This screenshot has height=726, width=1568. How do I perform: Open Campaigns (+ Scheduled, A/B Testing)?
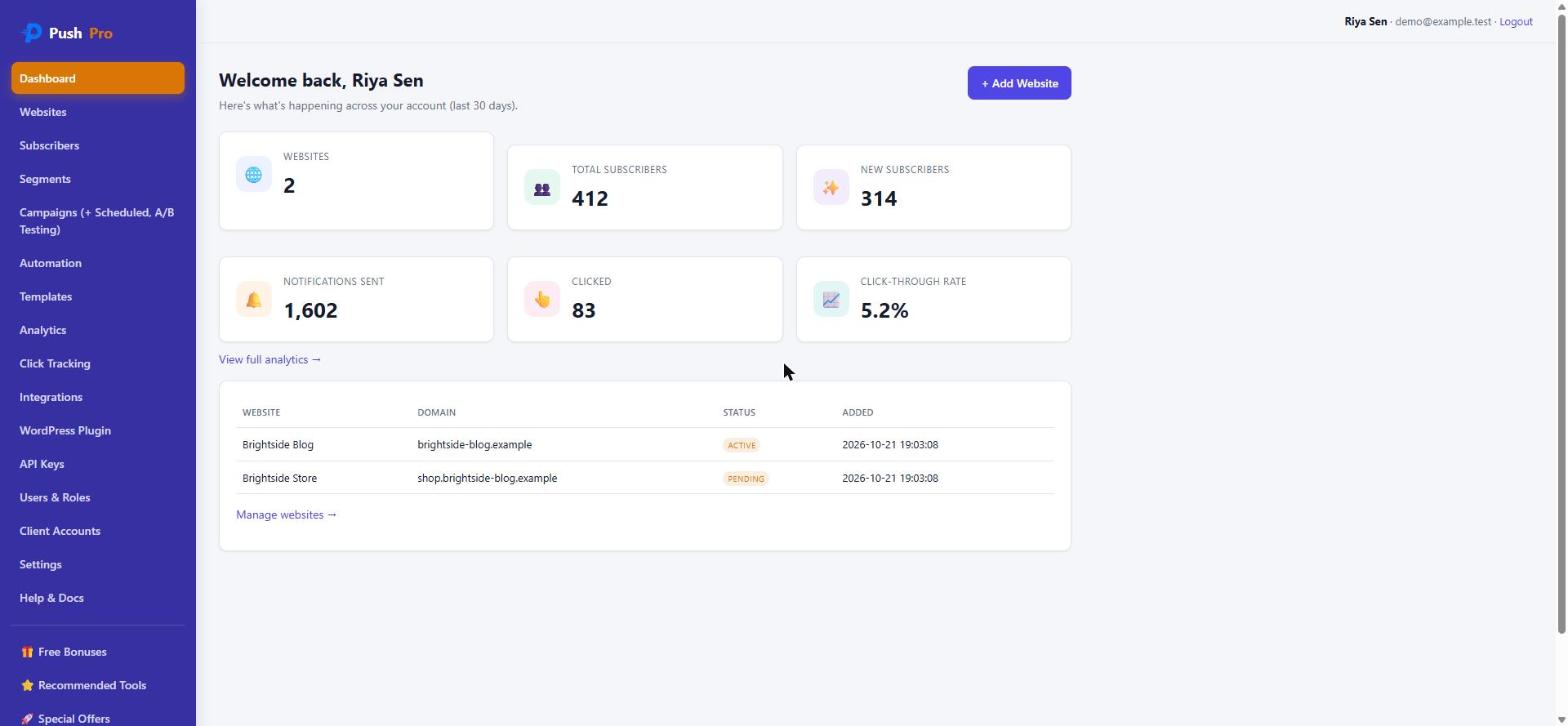point(98,221)
